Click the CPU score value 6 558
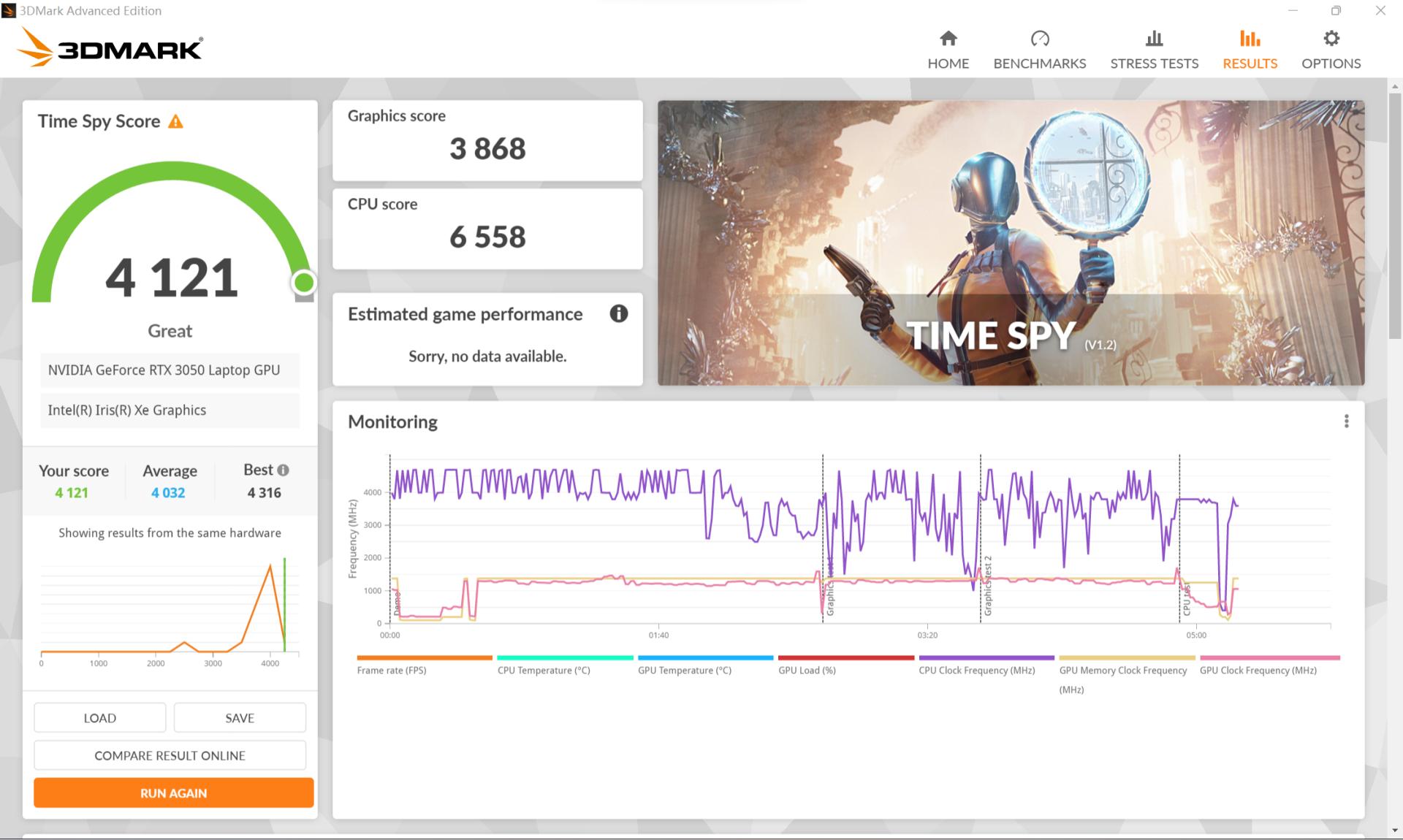The image size is (1403, 840). click(487, 237)
